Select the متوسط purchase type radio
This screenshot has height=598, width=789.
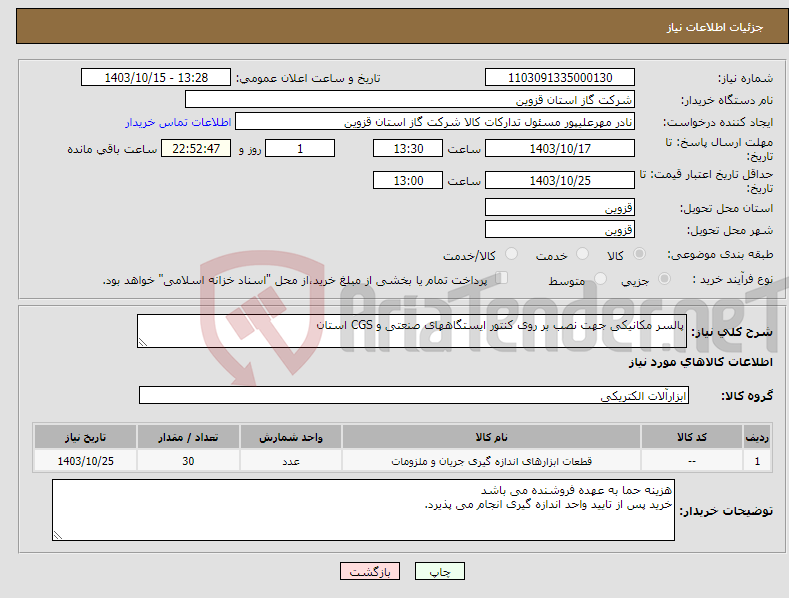[x=600, y=278]
